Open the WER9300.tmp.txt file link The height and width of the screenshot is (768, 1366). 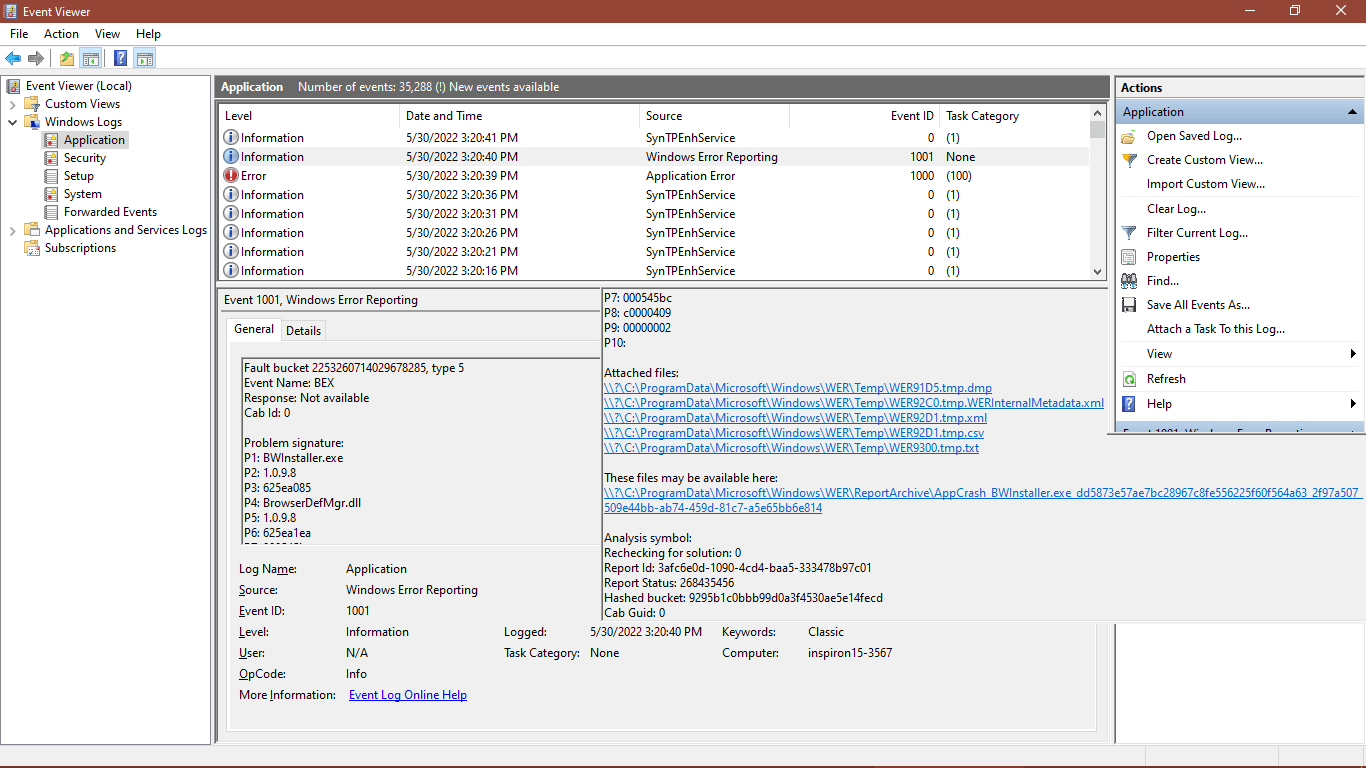pos(791,448)
